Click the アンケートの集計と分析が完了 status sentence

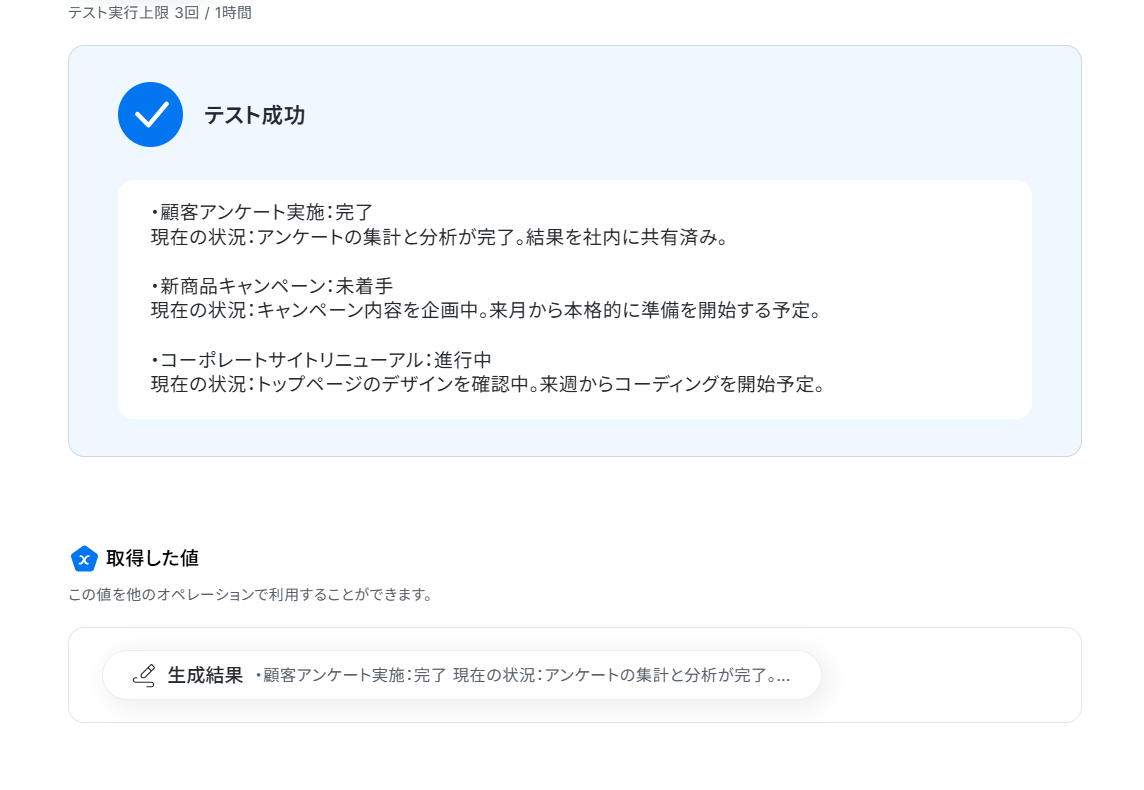(439, 237)
